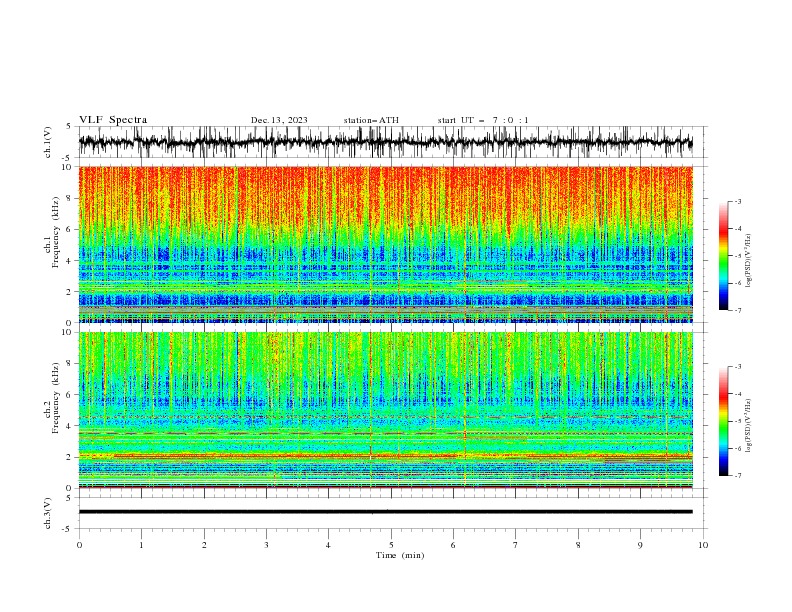Viewport: 792px width, 612px height.
Task: Click the "ch.1 Frequency (kHz)" axis label
Action: (52, 230)
